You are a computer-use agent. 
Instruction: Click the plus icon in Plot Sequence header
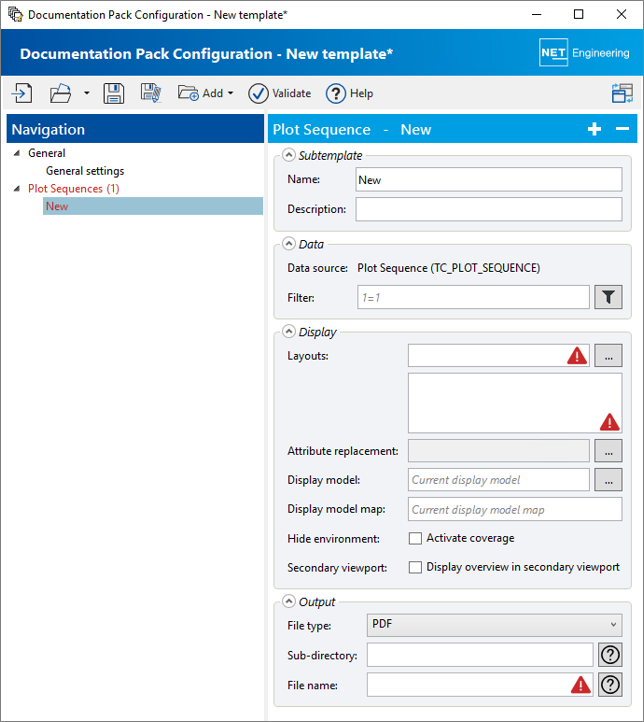pos(594,129)
